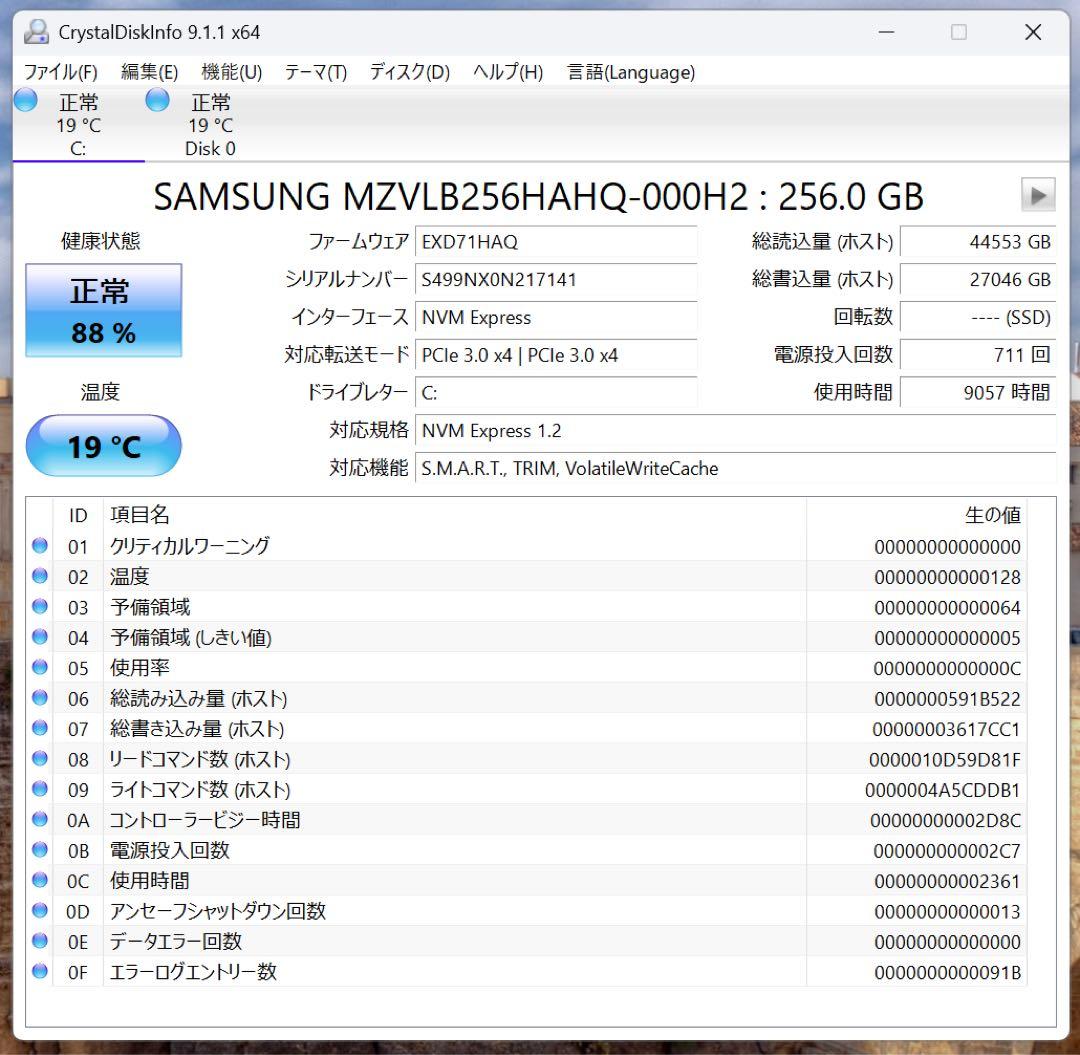The width and height of the screenshot is (1080, 1055).
Task: Click the 正常 88% health status button
Action: pos(103,310)
